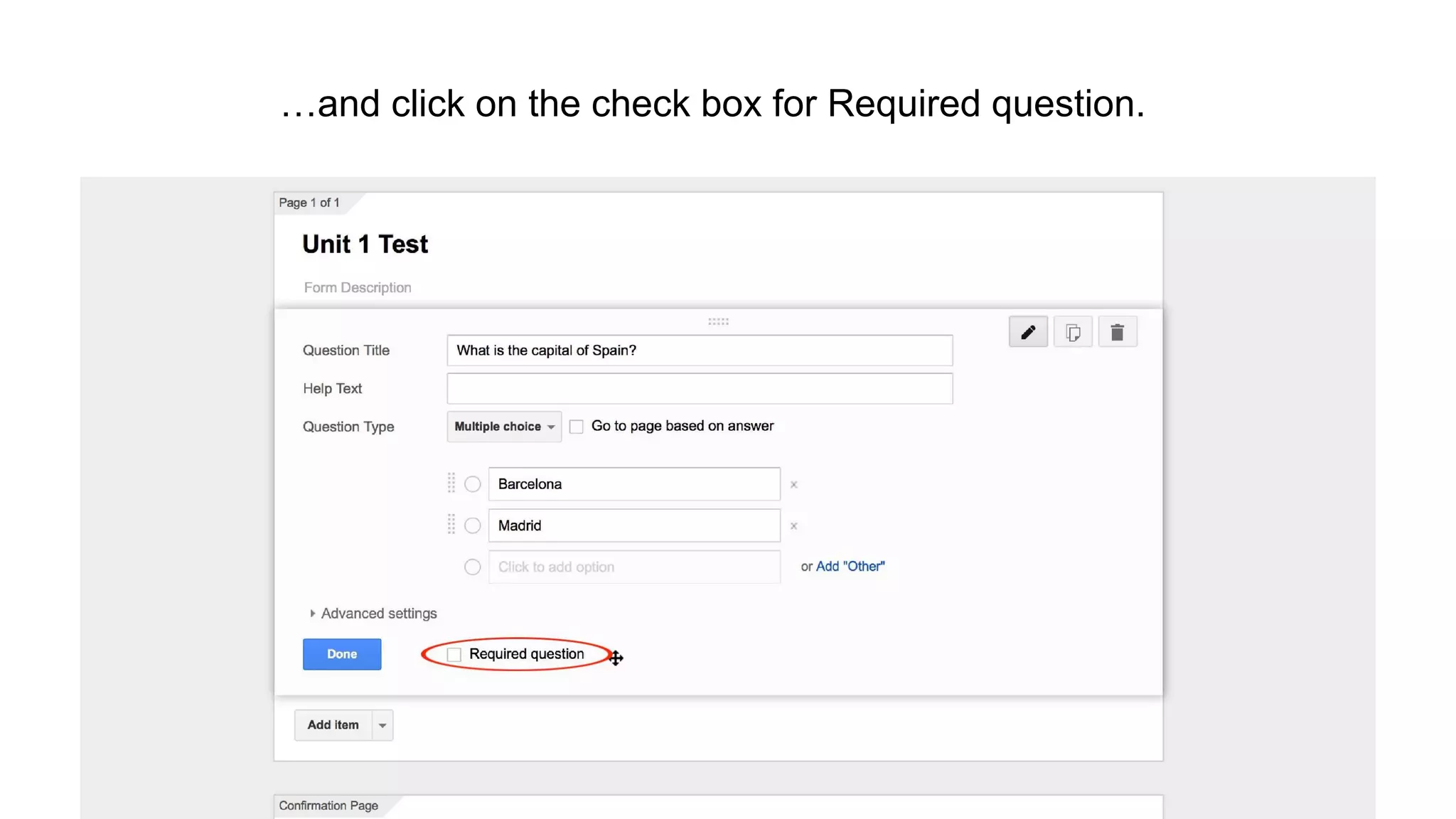This screenshot has height=819, width=1456.
Task: Select the radio button for new option
Action: click(473, 567)
